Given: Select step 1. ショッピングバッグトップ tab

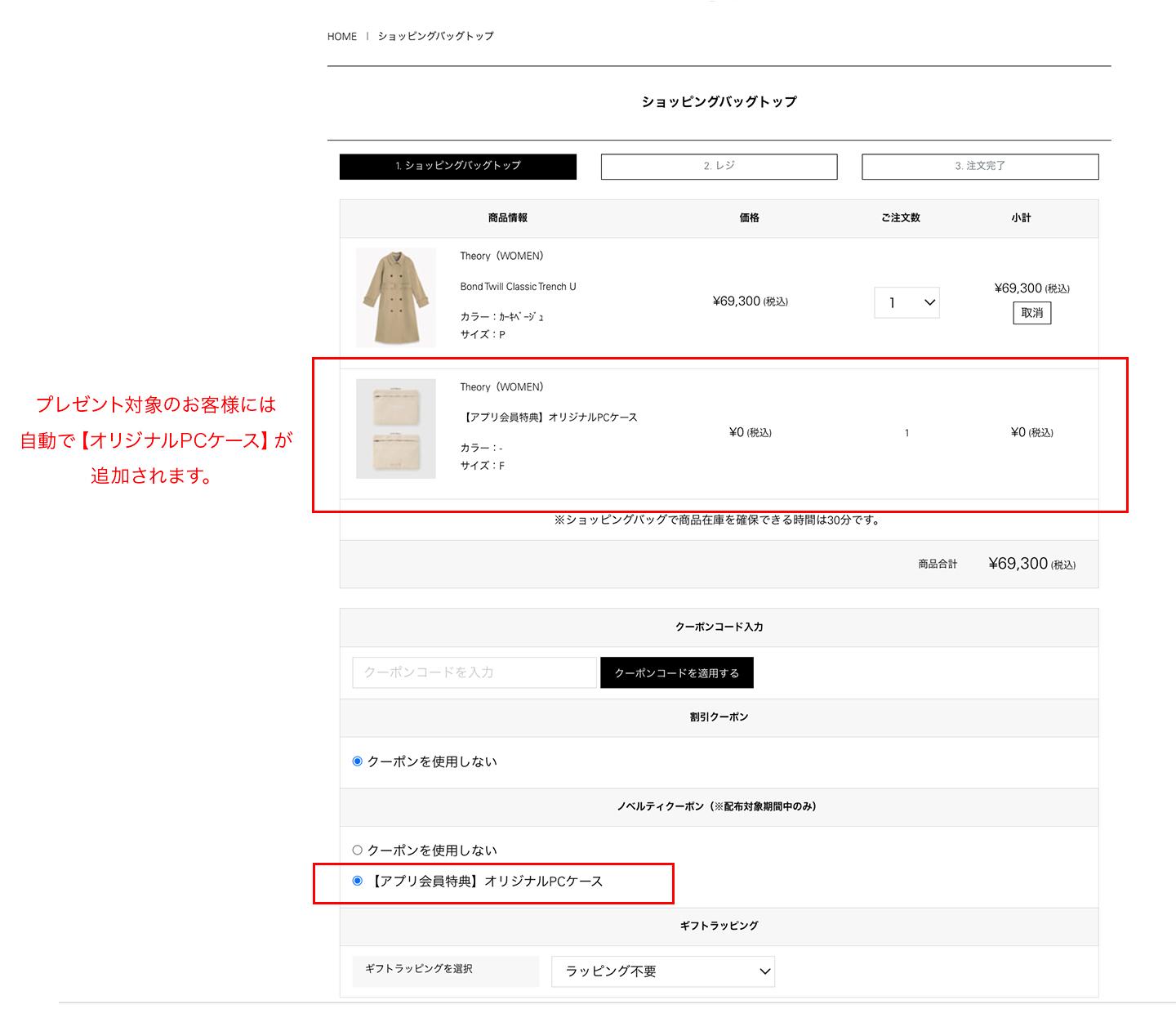Looking at the screenshot, I should 458,166.
